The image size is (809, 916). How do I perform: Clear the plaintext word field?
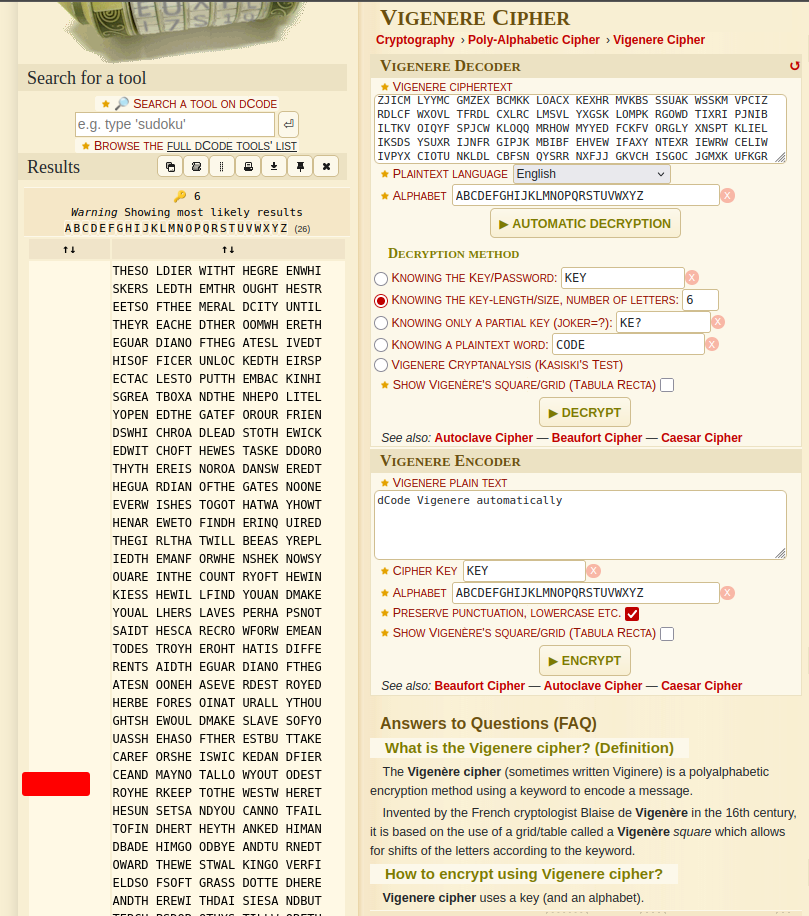pyautogui.click(x=711, y=345)
